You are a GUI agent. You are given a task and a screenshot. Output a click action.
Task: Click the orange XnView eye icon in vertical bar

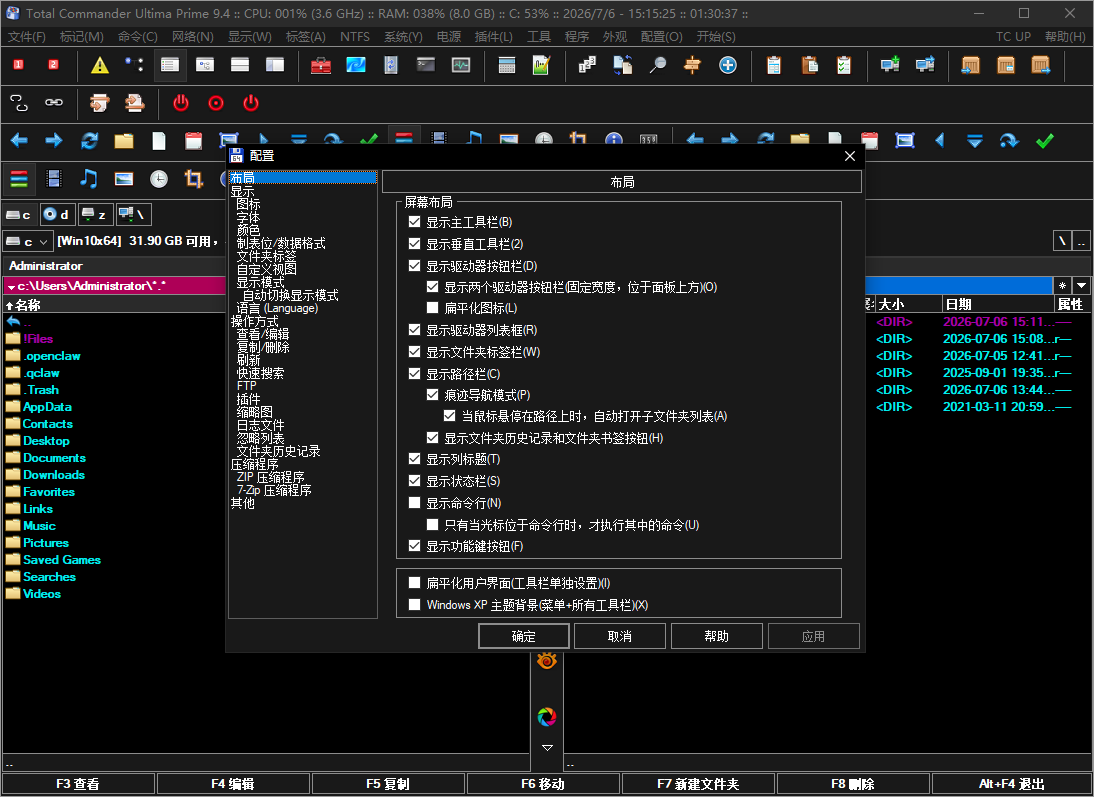(547, 660)
